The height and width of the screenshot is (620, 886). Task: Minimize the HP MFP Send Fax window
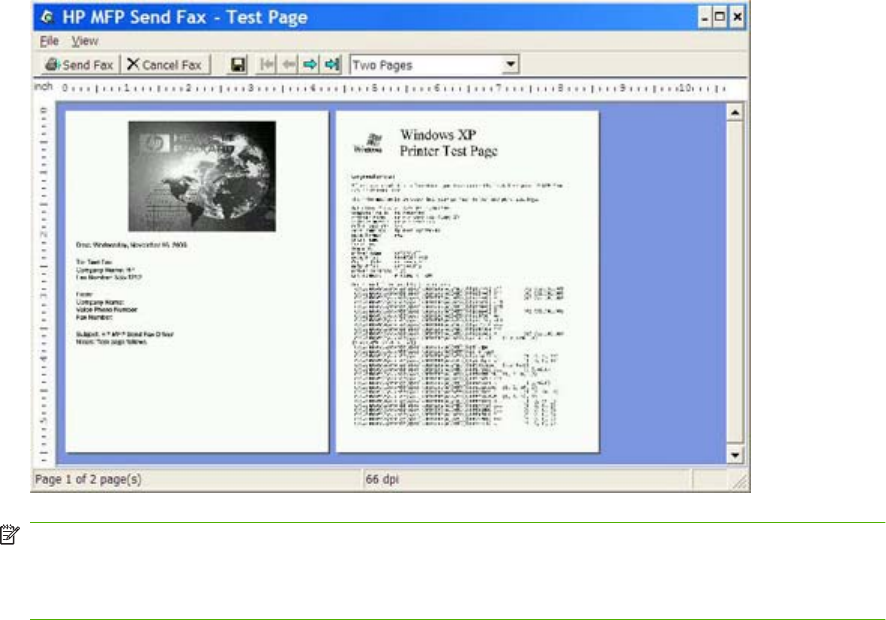click(703, 18)
